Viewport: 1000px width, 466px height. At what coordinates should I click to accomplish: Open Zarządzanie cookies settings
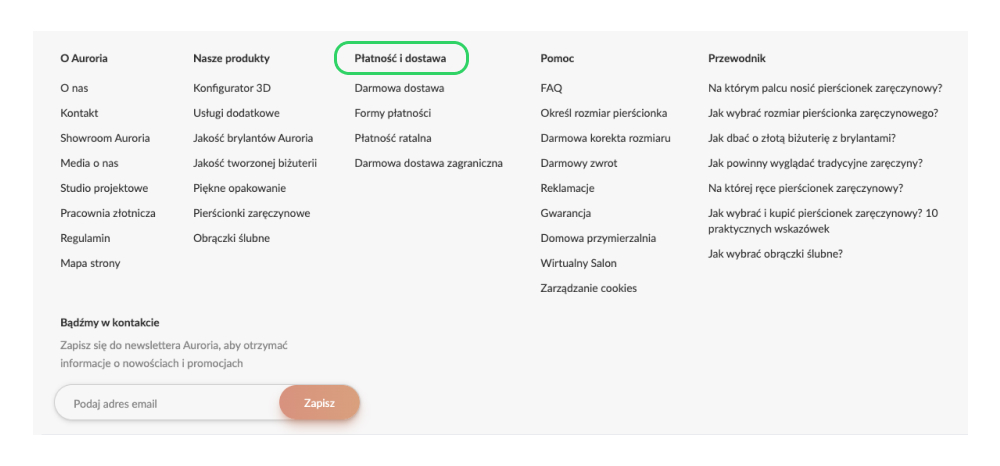[x=588, y=288]
